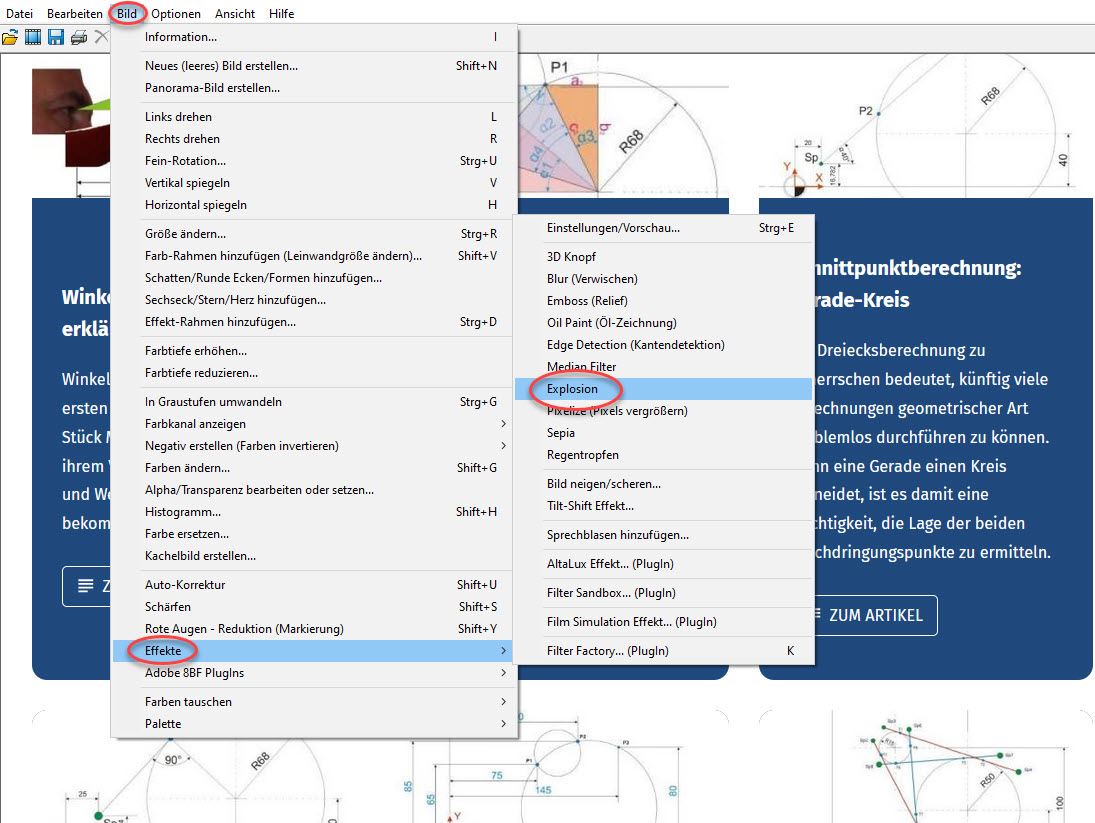The height and width of the screenshot is (823, 1095).
Task: Select Sechseck/Stern/Herz hinzufügen...
Action: click(x=314, y=299)
